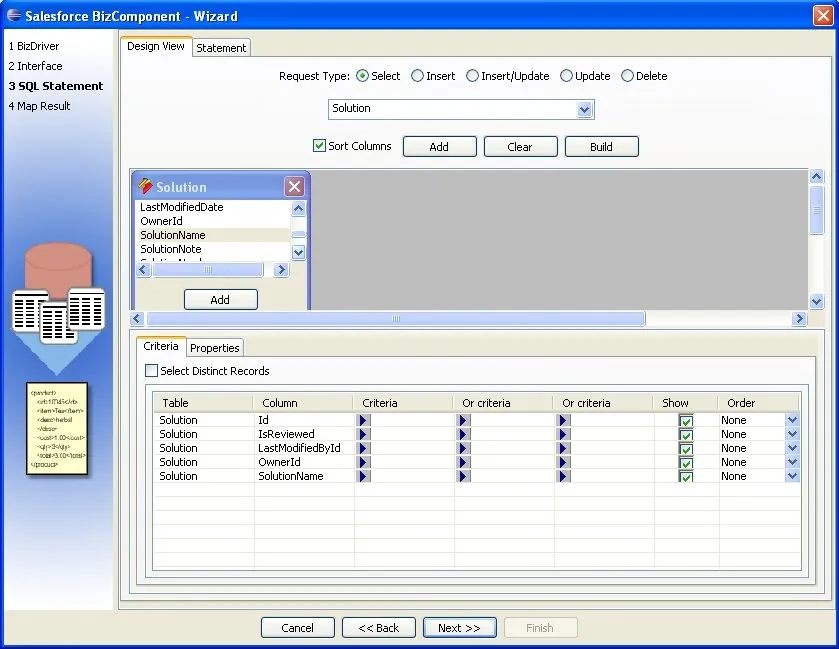Screen dimensions: 839x649
Task: Open the Solution table dropdown
Action: pos(584,110)
